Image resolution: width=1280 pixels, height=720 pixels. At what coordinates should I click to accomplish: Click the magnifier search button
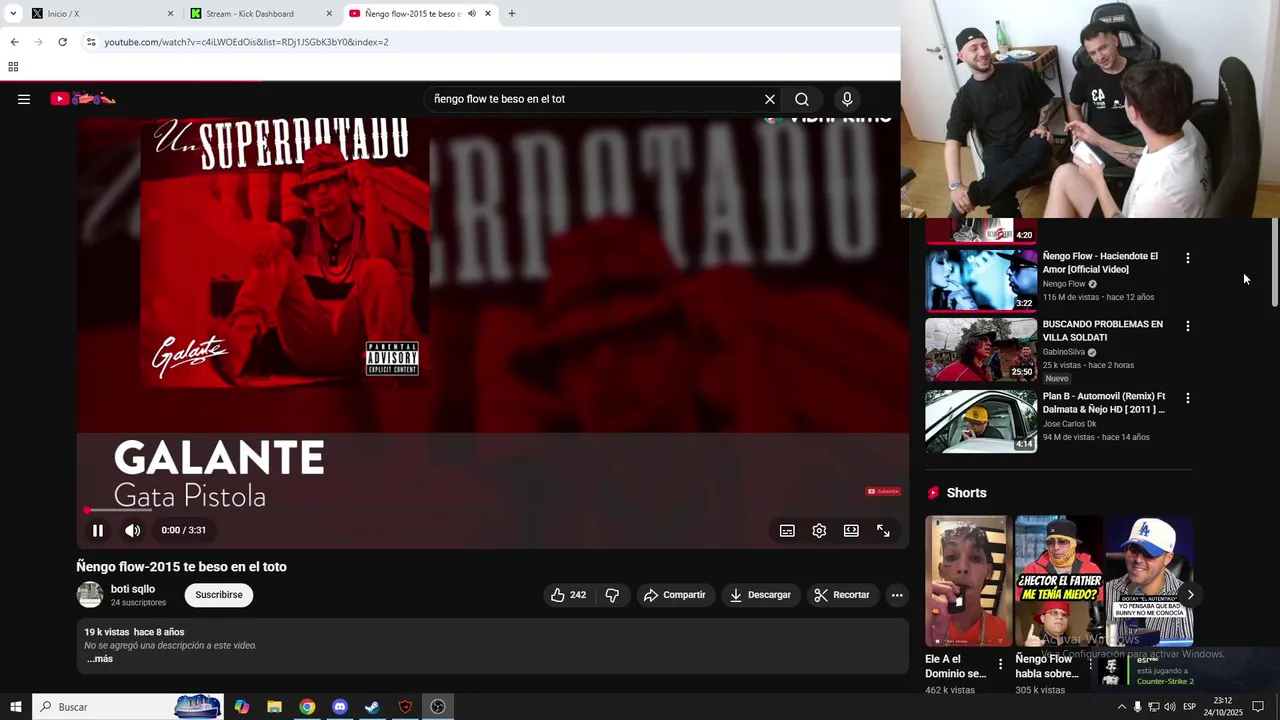click(x=802, y=99)
